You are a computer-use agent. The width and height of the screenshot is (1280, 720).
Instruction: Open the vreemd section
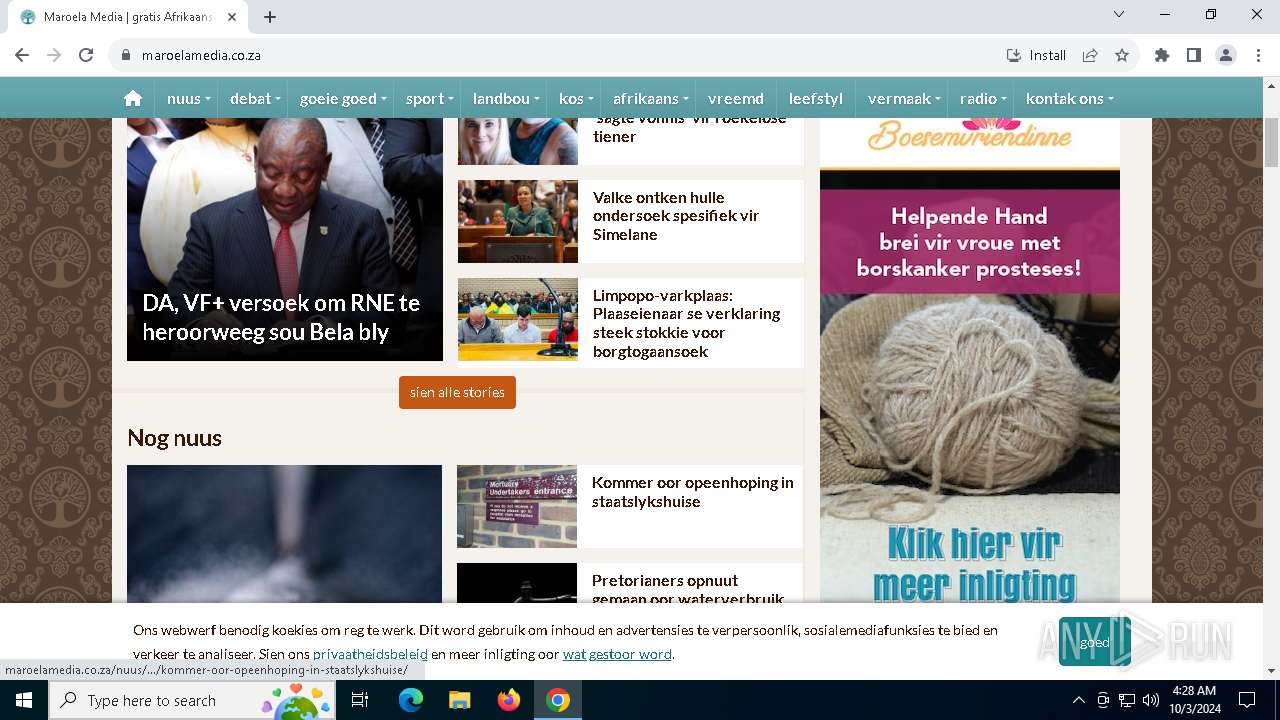[736, 98]
